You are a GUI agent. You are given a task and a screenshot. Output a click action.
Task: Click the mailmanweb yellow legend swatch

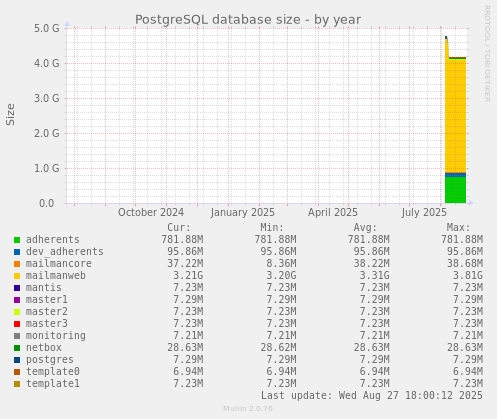coord(17,276)
